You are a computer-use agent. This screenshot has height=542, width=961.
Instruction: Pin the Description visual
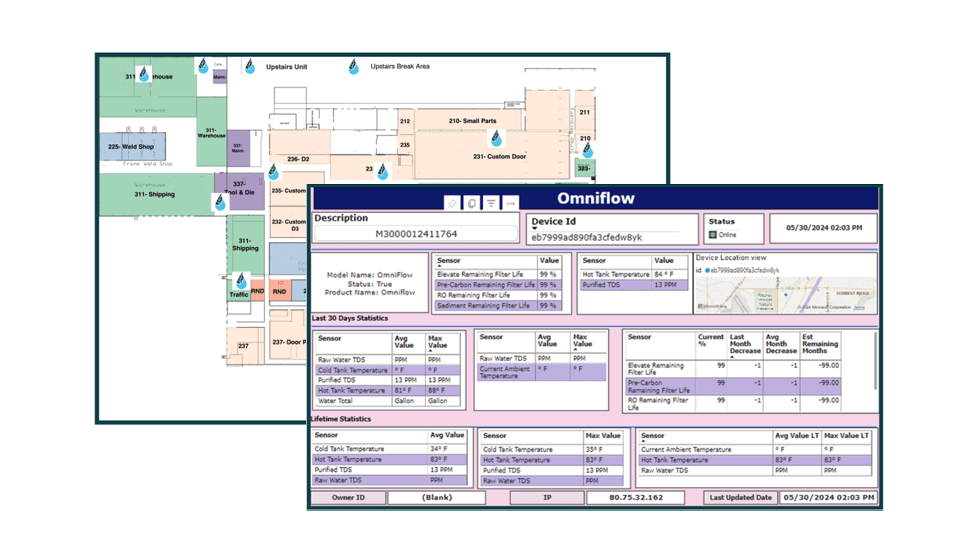452,203
